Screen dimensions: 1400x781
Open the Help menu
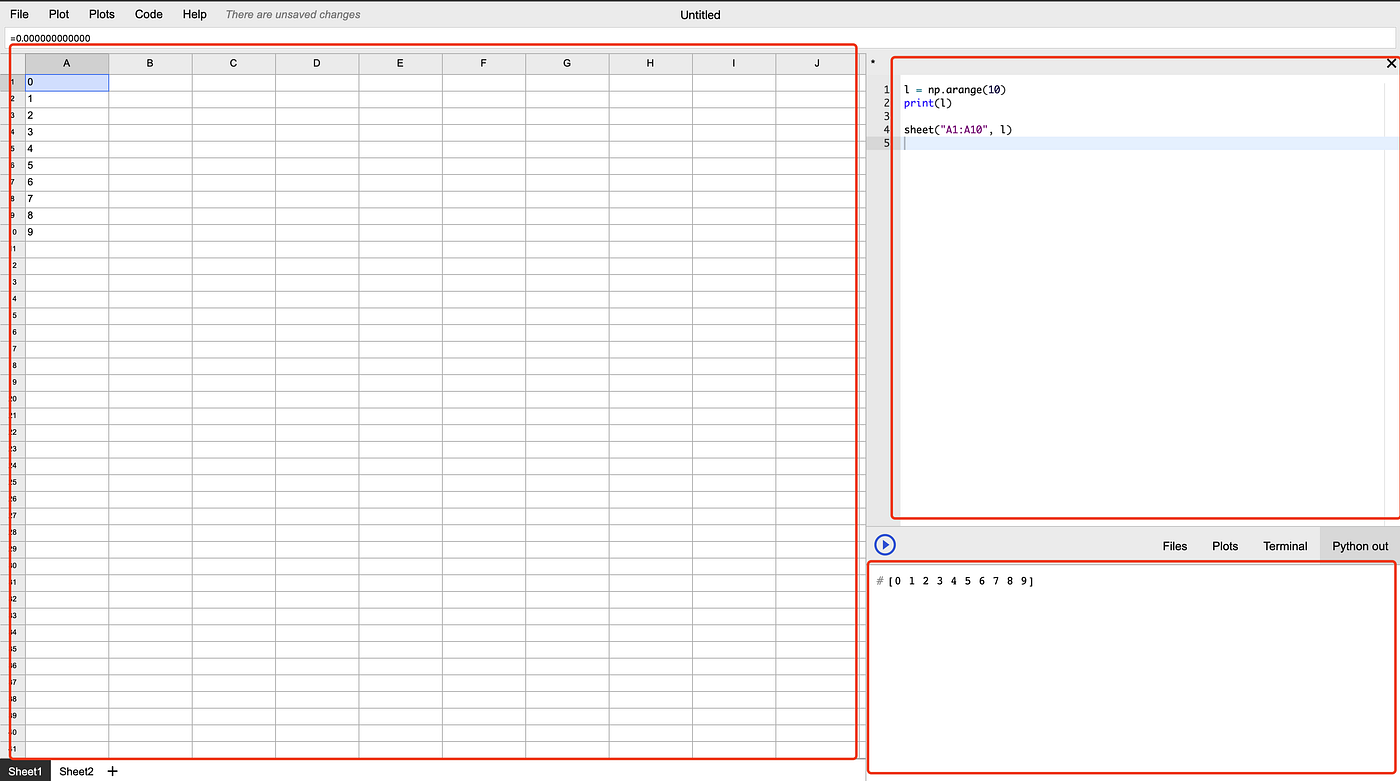pyautogui.click(x=194, y=14)
